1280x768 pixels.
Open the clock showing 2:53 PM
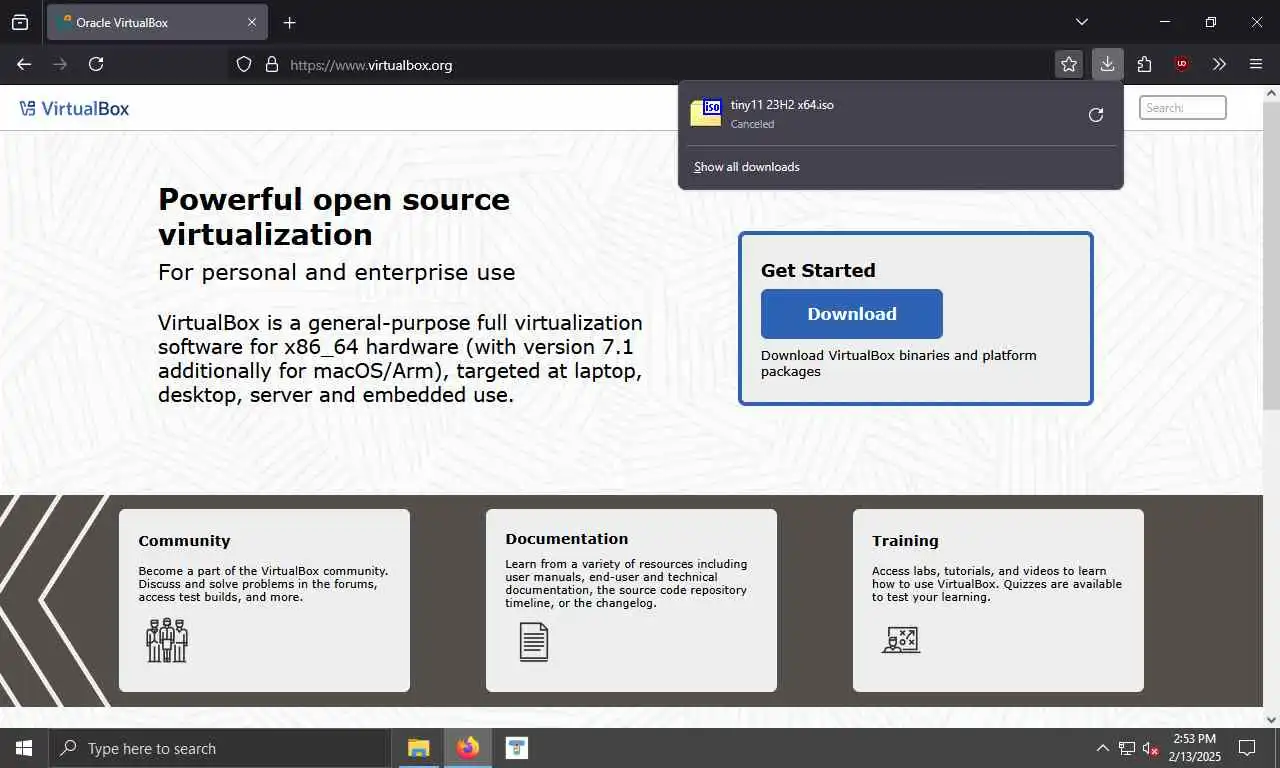1195,748
